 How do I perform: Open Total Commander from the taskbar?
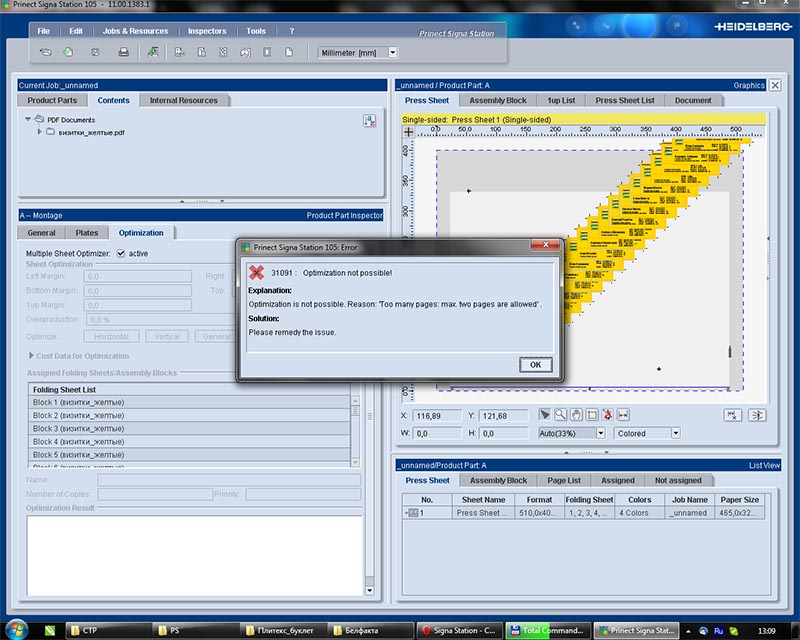tap(545, 630)
